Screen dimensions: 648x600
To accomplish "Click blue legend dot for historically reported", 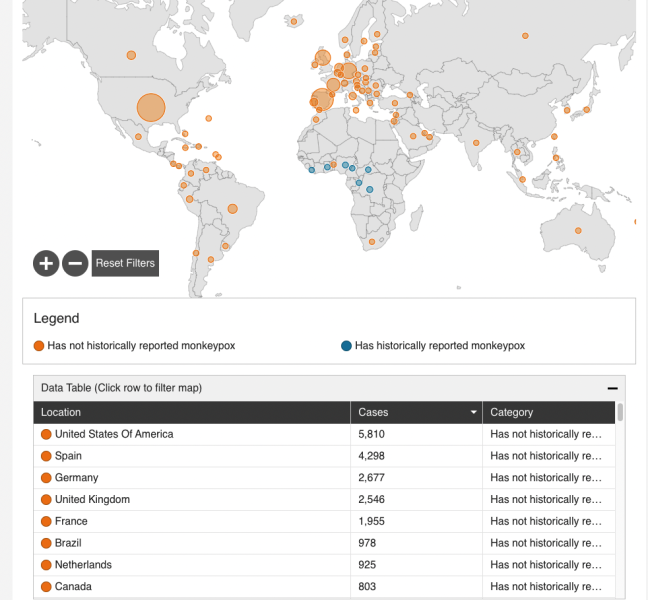I will pyautogui.click(x=346, y=346).
